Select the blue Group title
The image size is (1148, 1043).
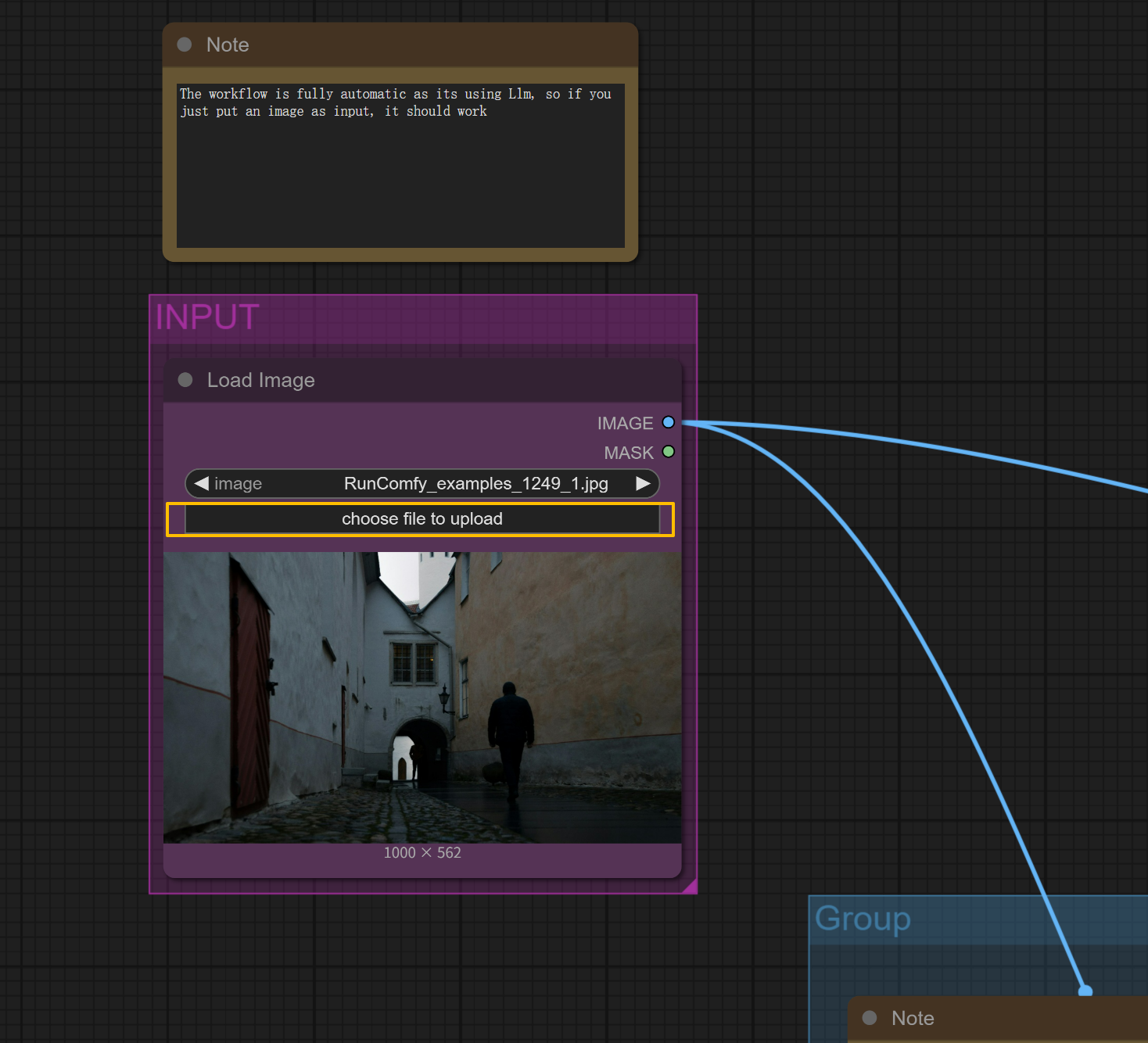coord(863,919)
